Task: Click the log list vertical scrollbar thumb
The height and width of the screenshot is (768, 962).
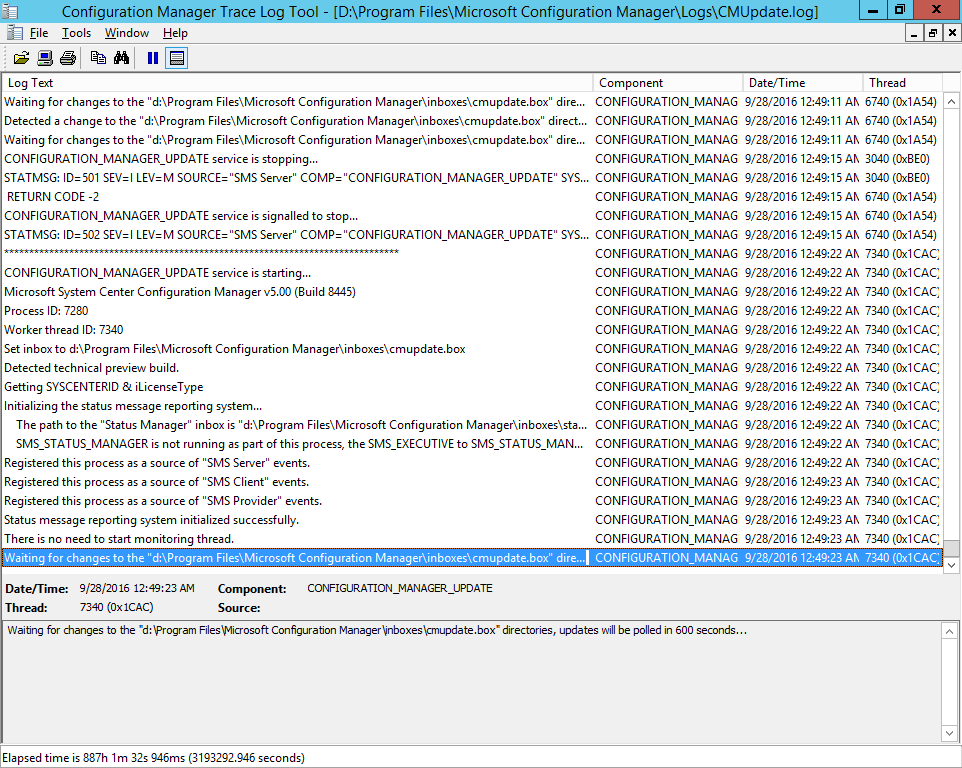Action: pos(951,548)
